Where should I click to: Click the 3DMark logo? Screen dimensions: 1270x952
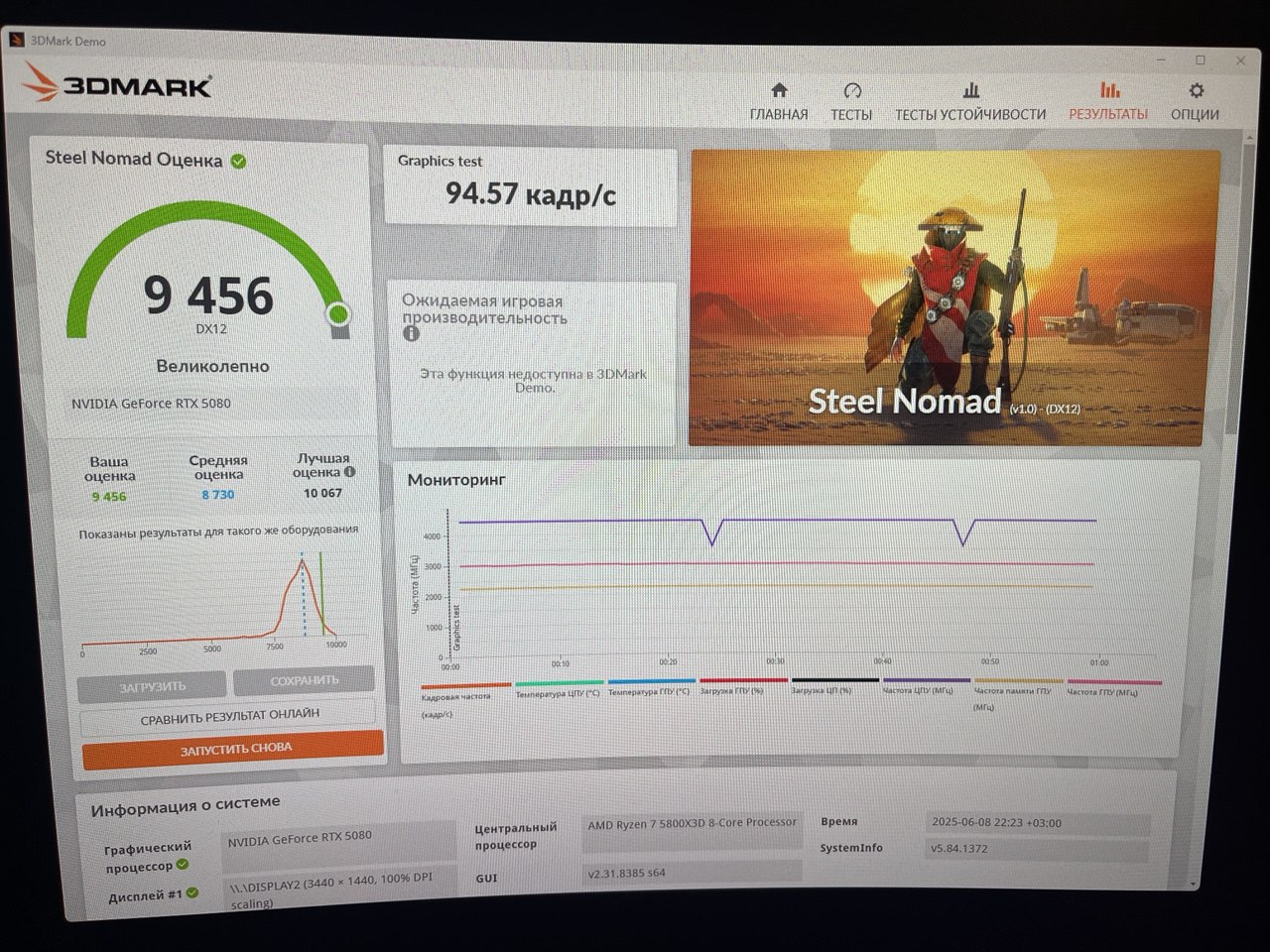pyautogui.click(x=117, y=83)
